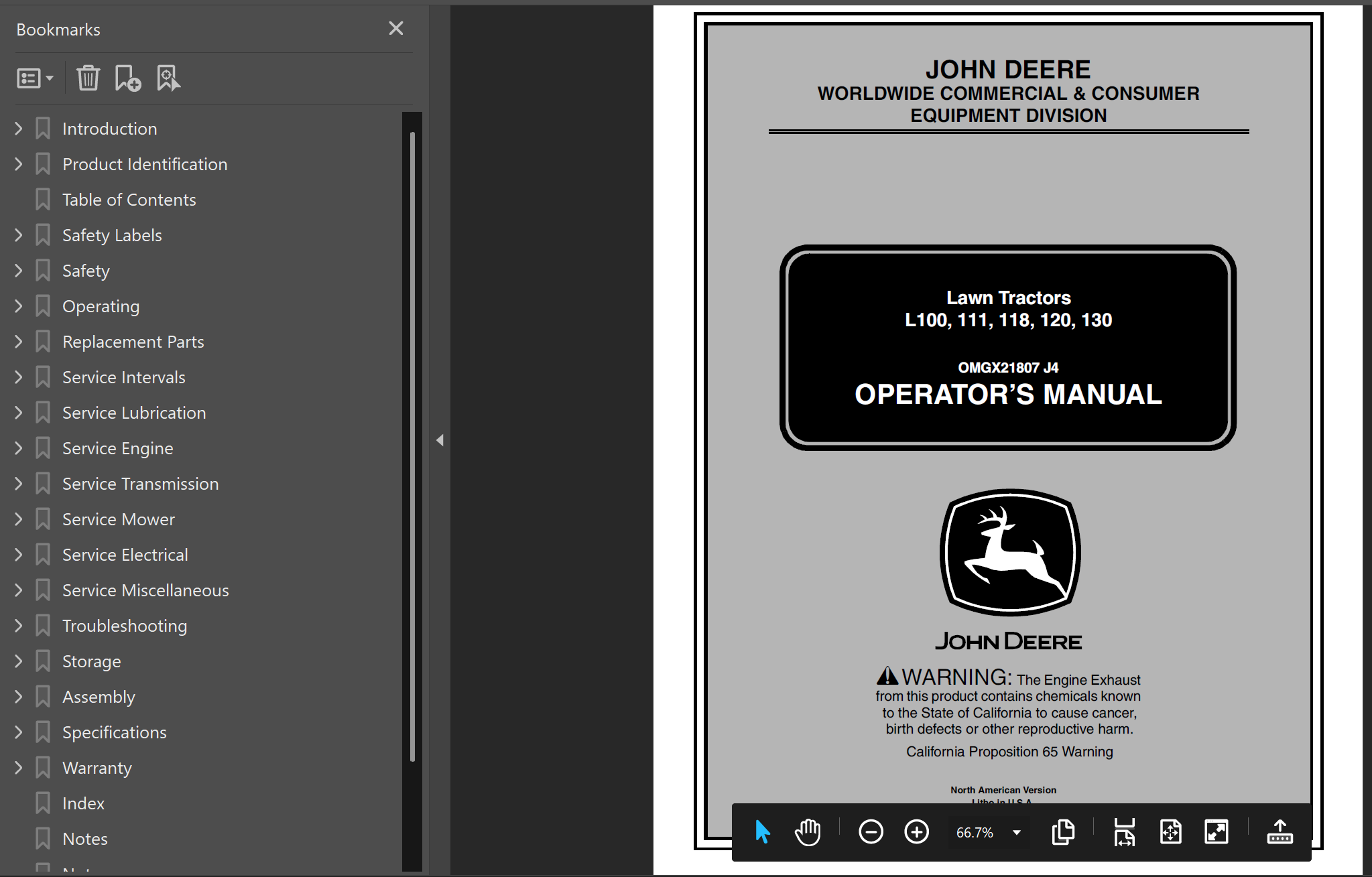The height and width of the screenshot is (877, 1372).
Task: Click bookmark icon beside Service Mower
Action: coord(43,519)
